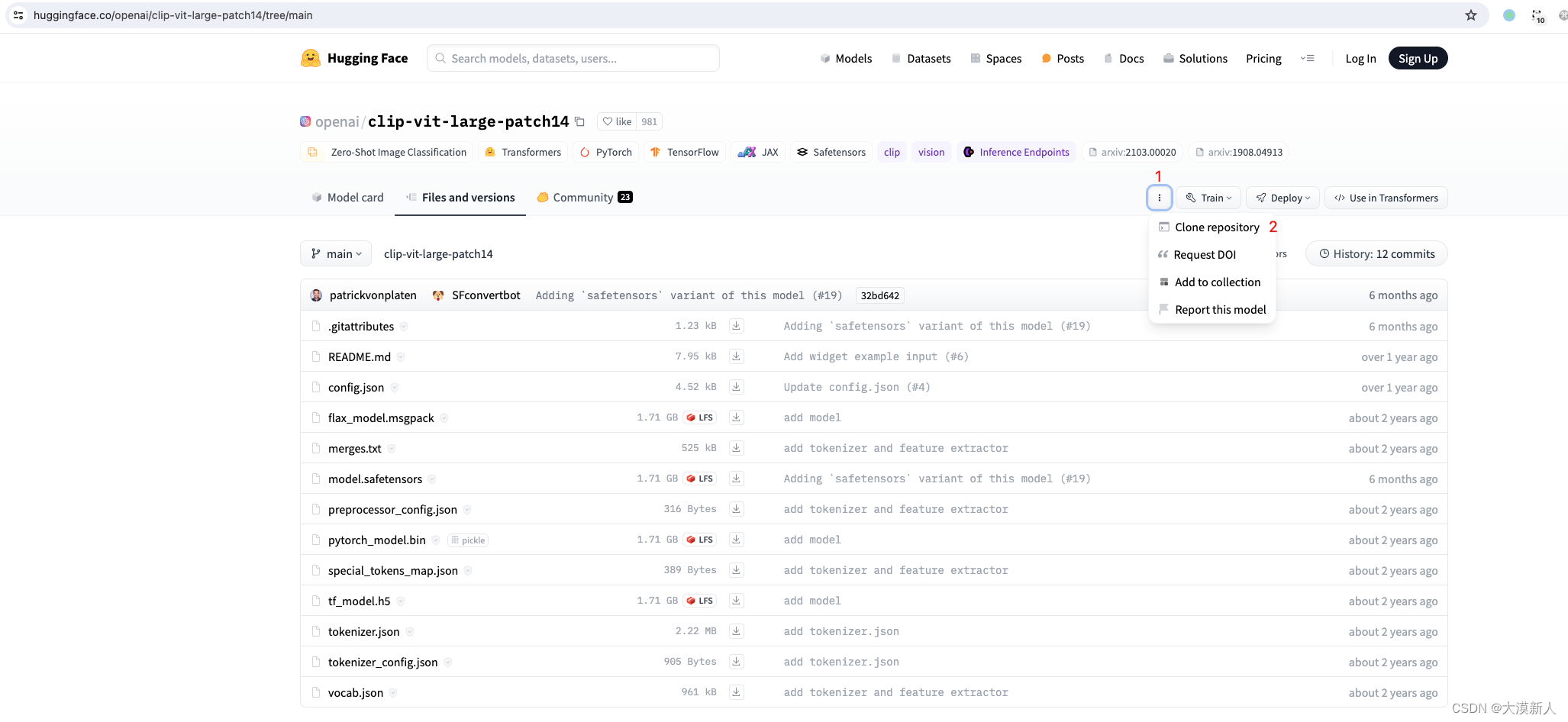
Task: Open the three-dot more options button
Action: [x=1159, y=198]
